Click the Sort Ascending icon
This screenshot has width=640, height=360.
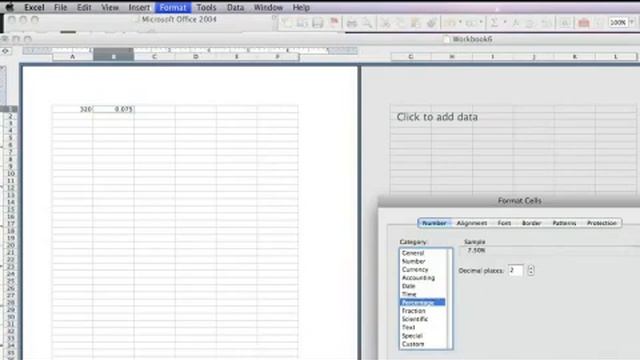click(516, 23)
